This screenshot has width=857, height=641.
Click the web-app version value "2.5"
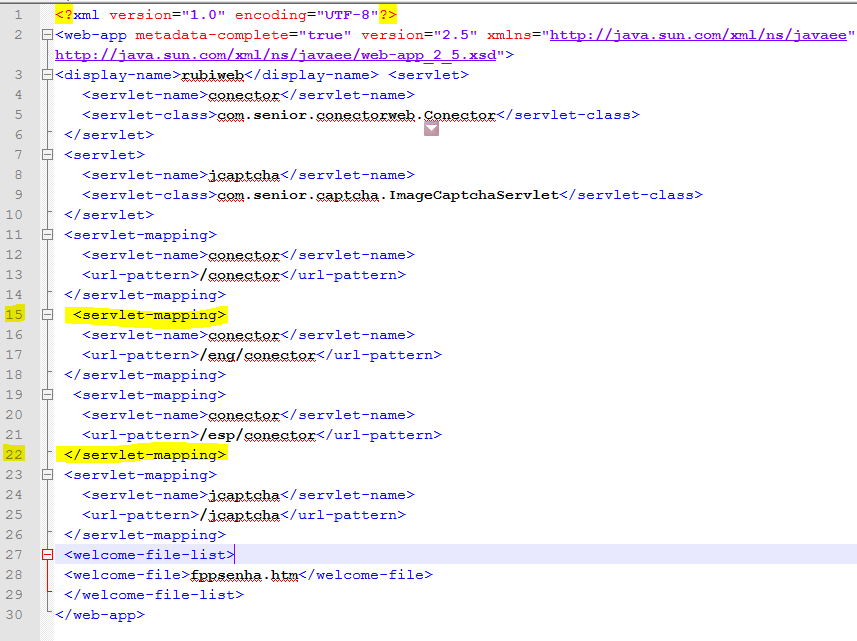click(x=456, y=35)
